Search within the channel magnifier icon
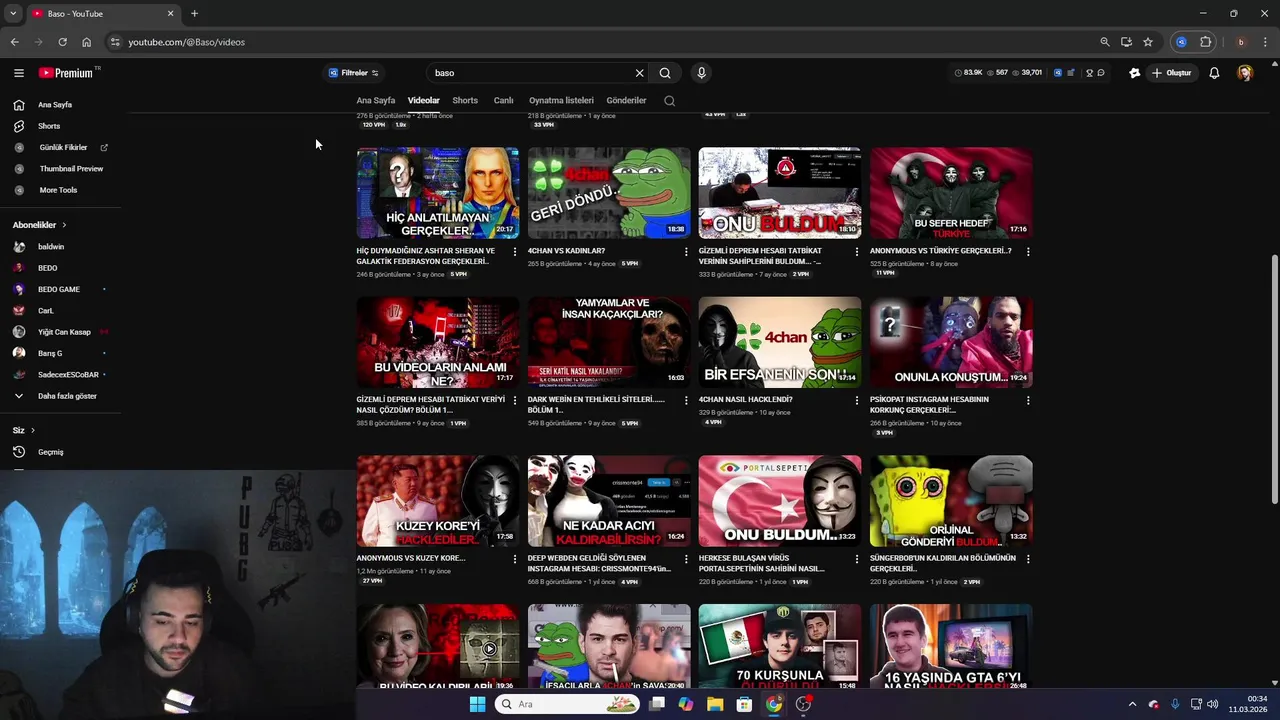Screen dimensions: 1280x720 pyautogui.click(x=670, y=100)
